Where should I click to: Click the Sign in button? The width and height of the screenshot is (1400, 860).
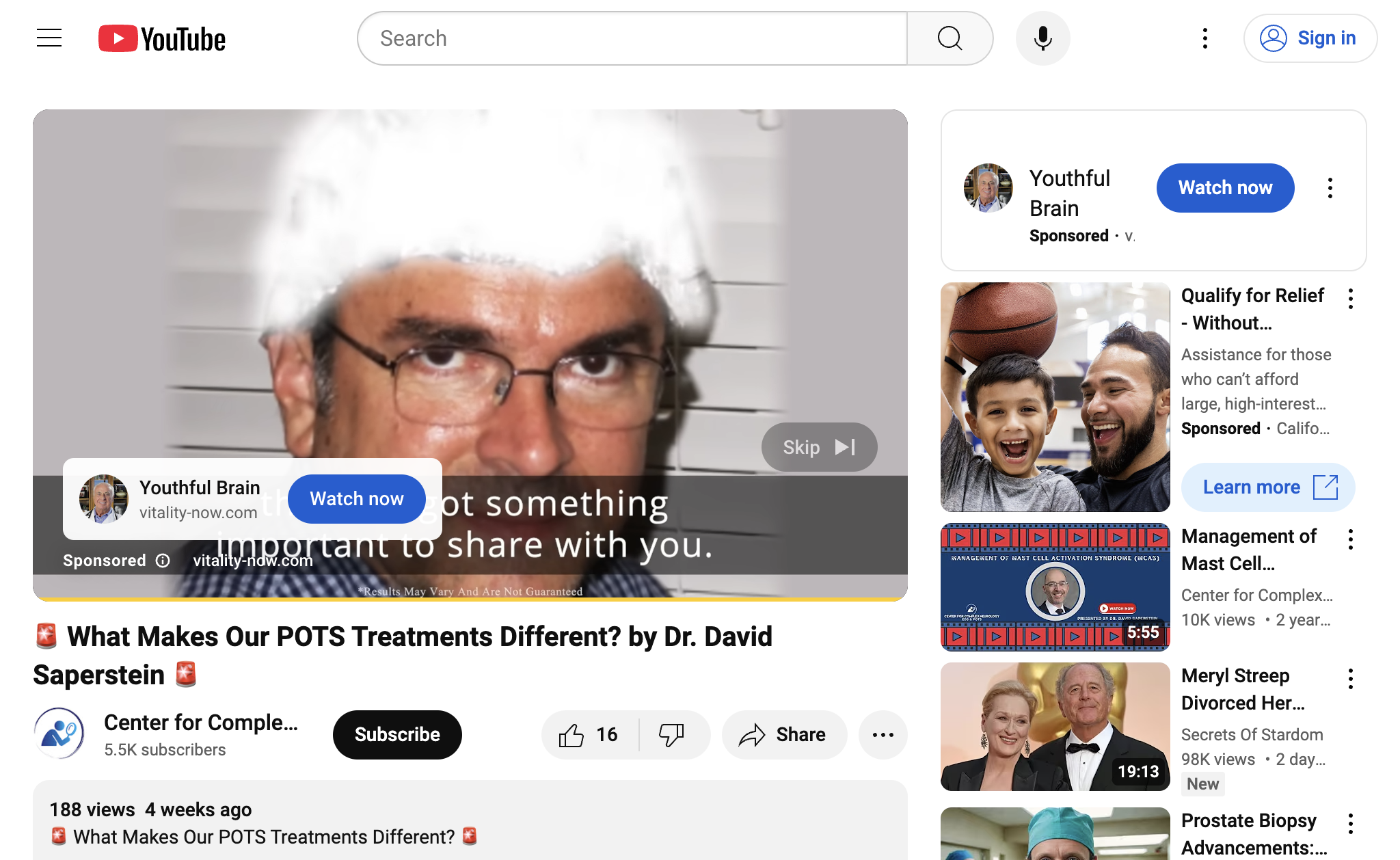[x=1310, y=38]
